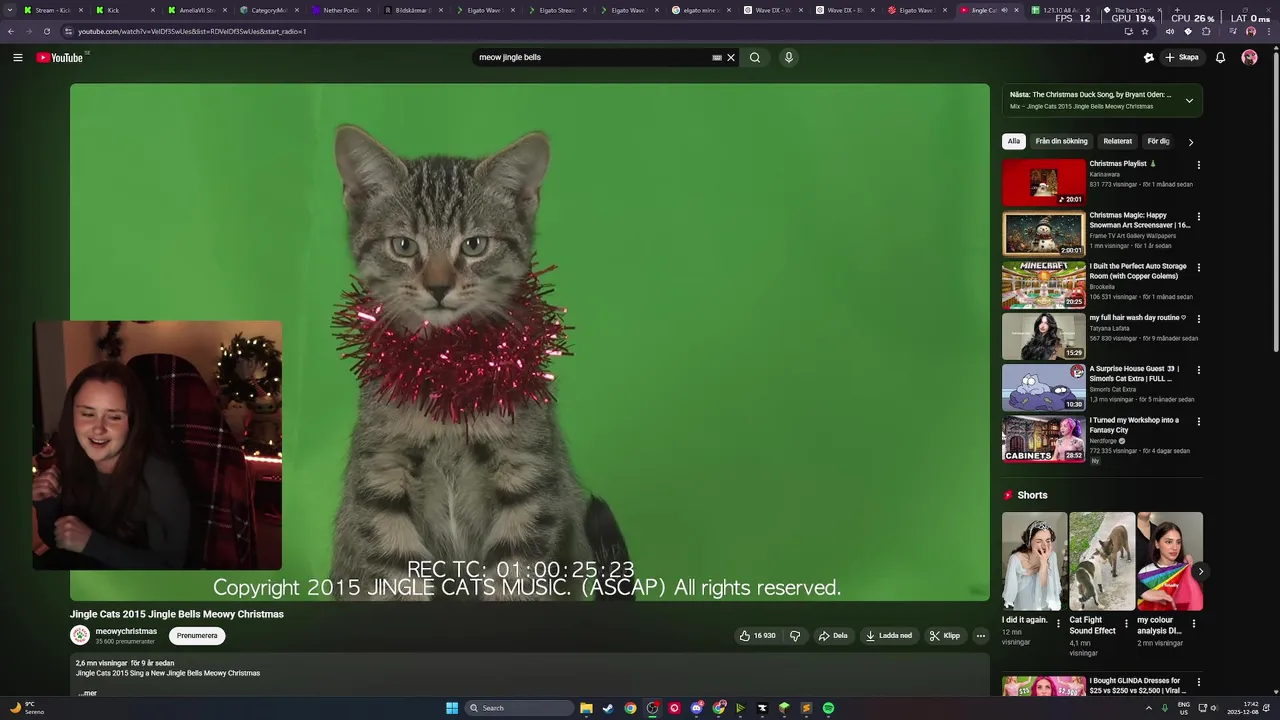
Task: Open more actions ellipsis under the video
Action: click(981, 635)
